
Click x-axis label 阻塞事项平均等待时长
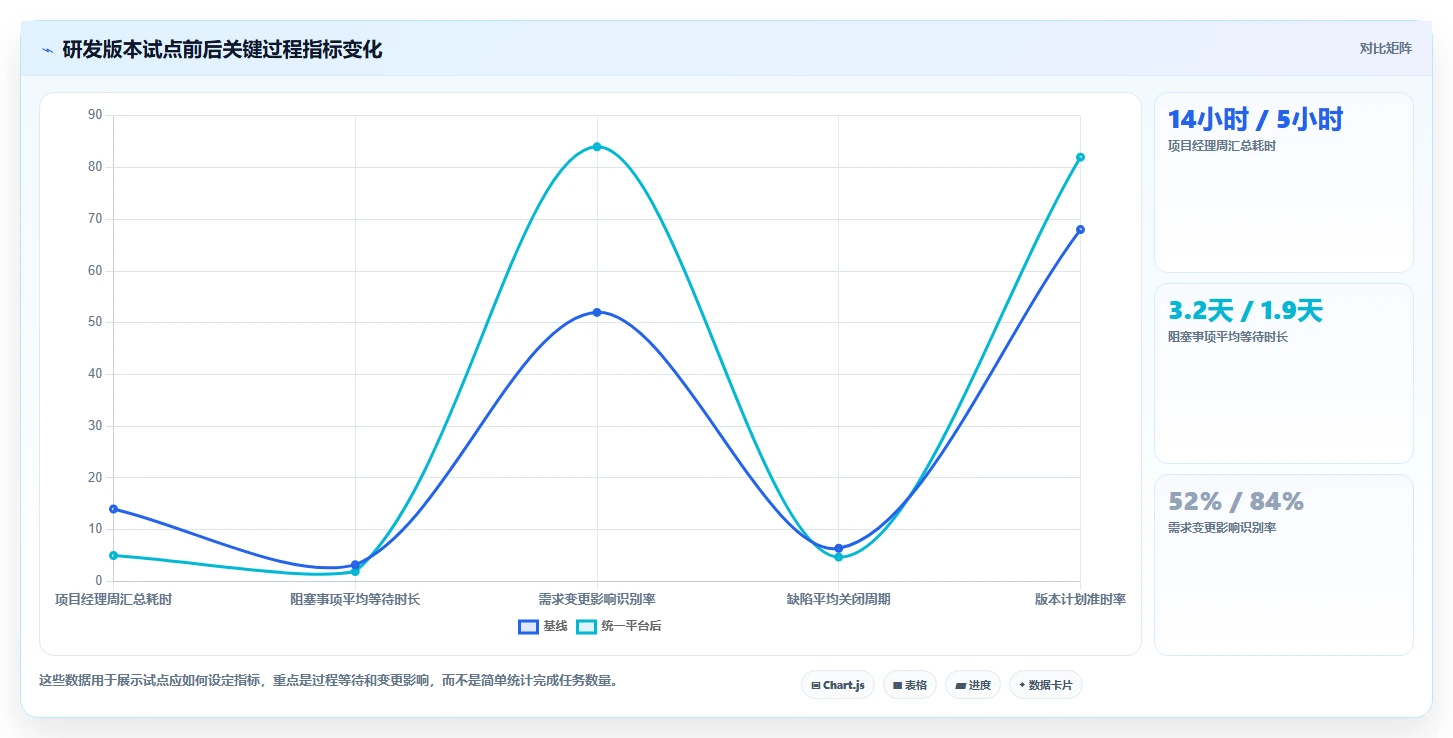coord(355,599)
